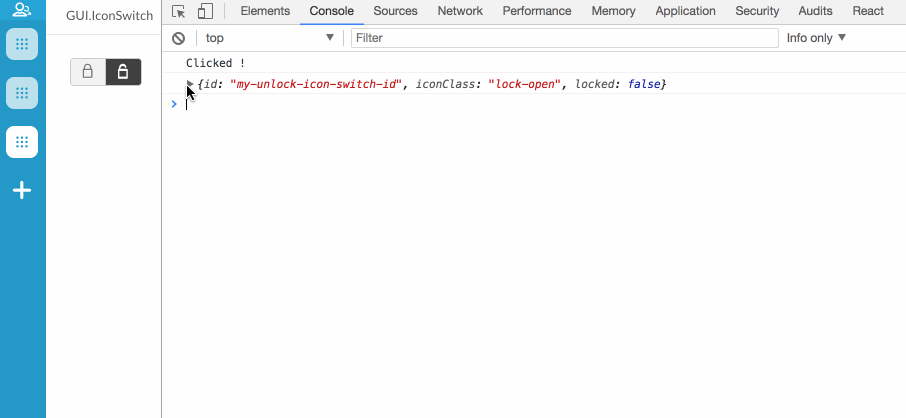Image resolution: width=906 pixels, height=418 pixels.
Task: Select the Console tab
Action: click(x=332, y=11)
